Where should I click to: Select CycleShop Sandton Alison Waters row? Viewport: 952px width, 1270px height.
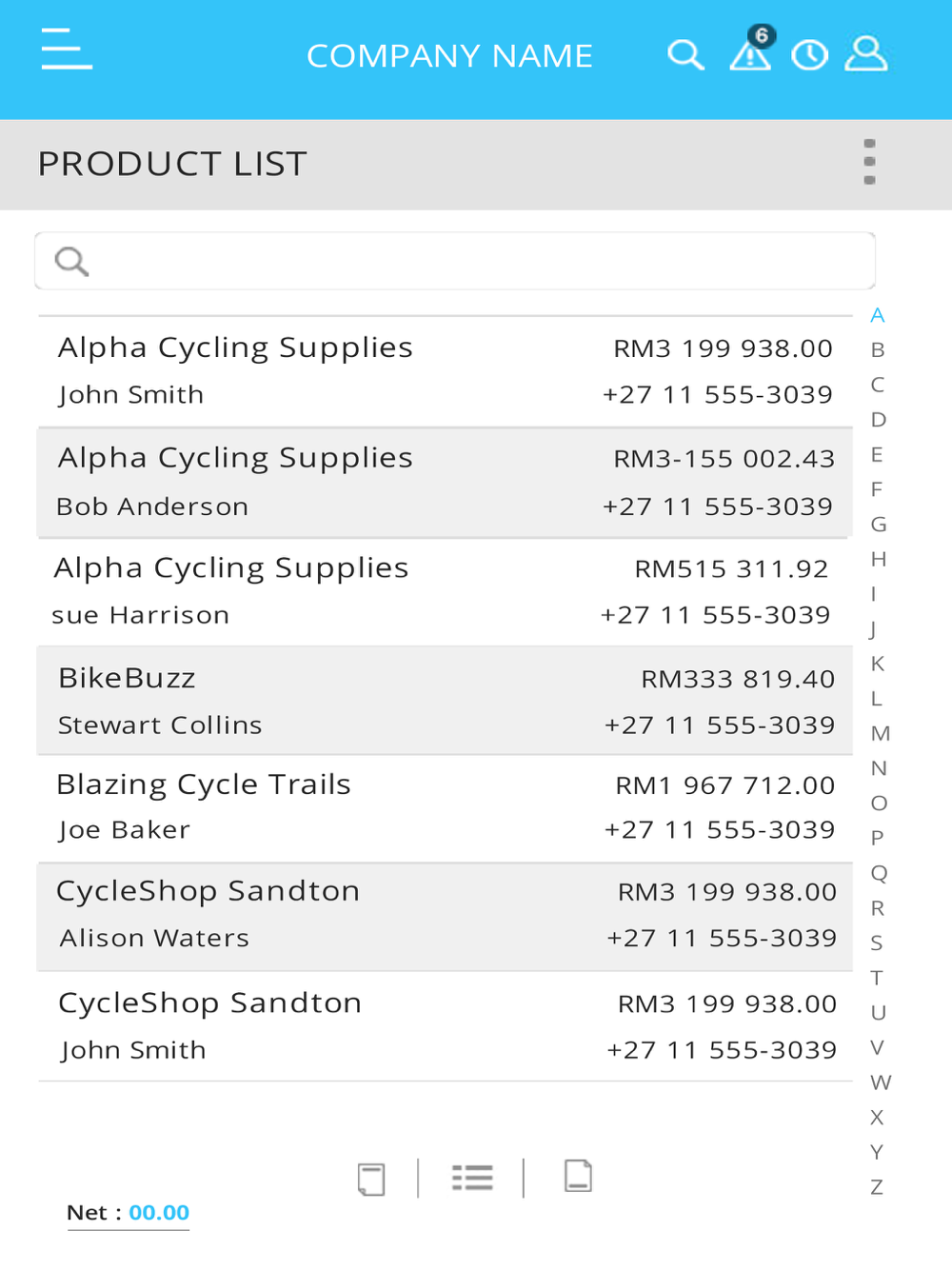click(x=445, y=916)
